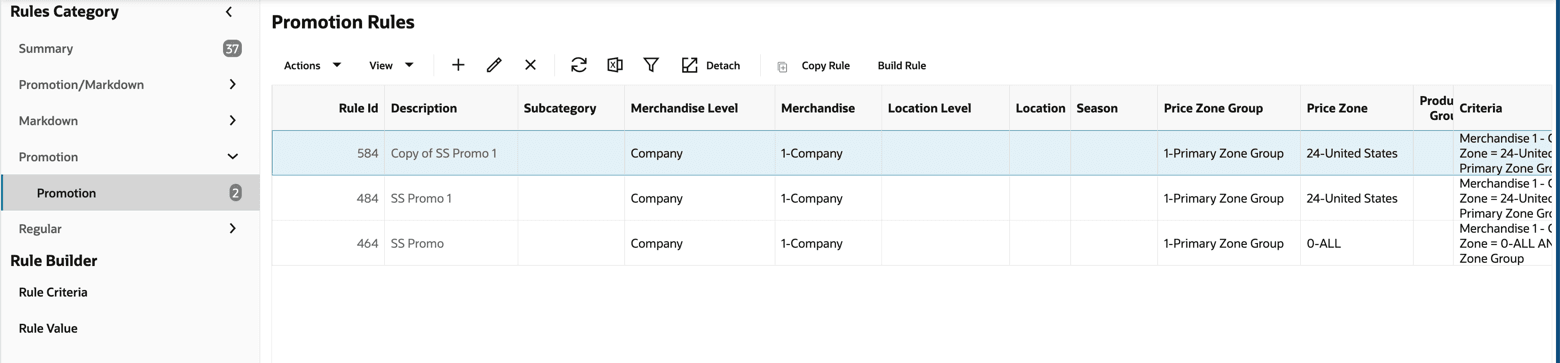1560x363 pixels.
Task: Click description 'Copy of SS Promo 1'
Action: 444,154
